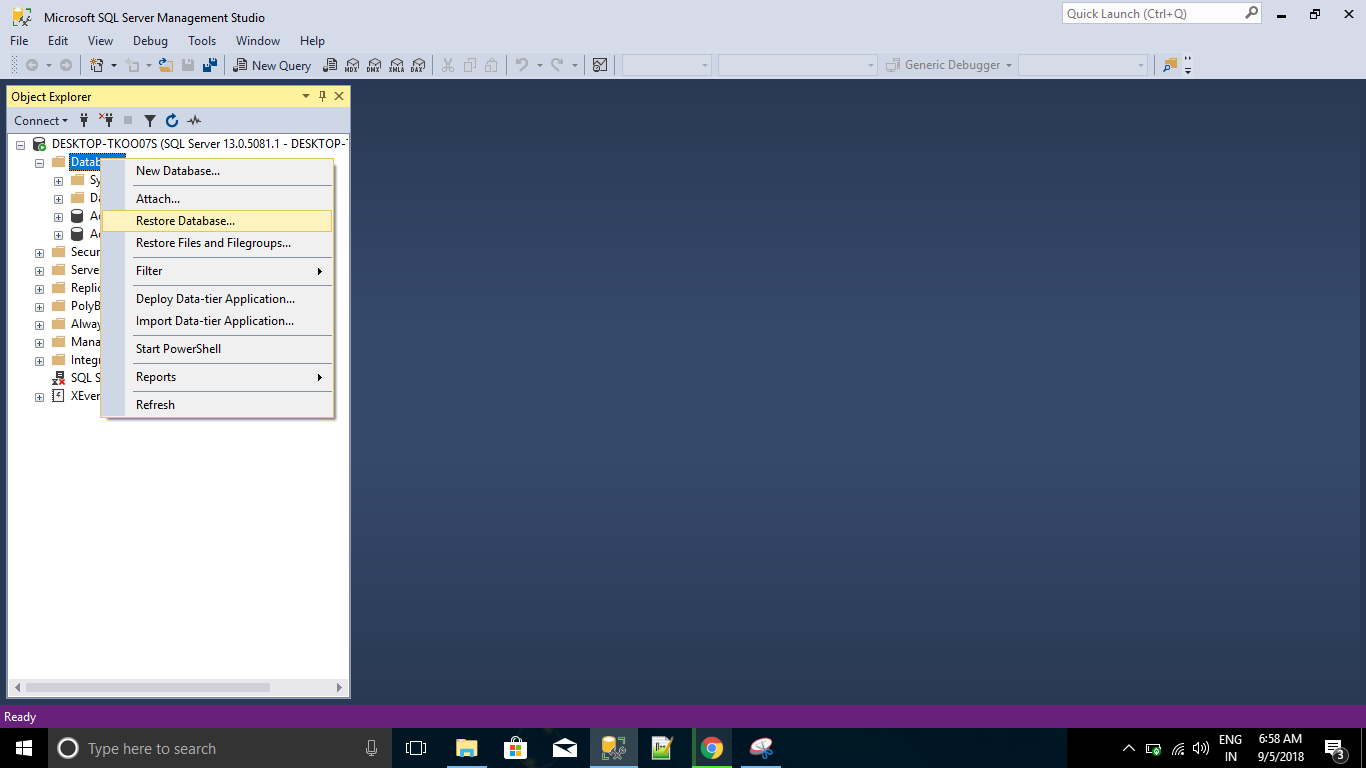Screen dimensions: 1366x768
Task: Open the Filter submenu
Action: pyautogui.click(x=218, y=271)
